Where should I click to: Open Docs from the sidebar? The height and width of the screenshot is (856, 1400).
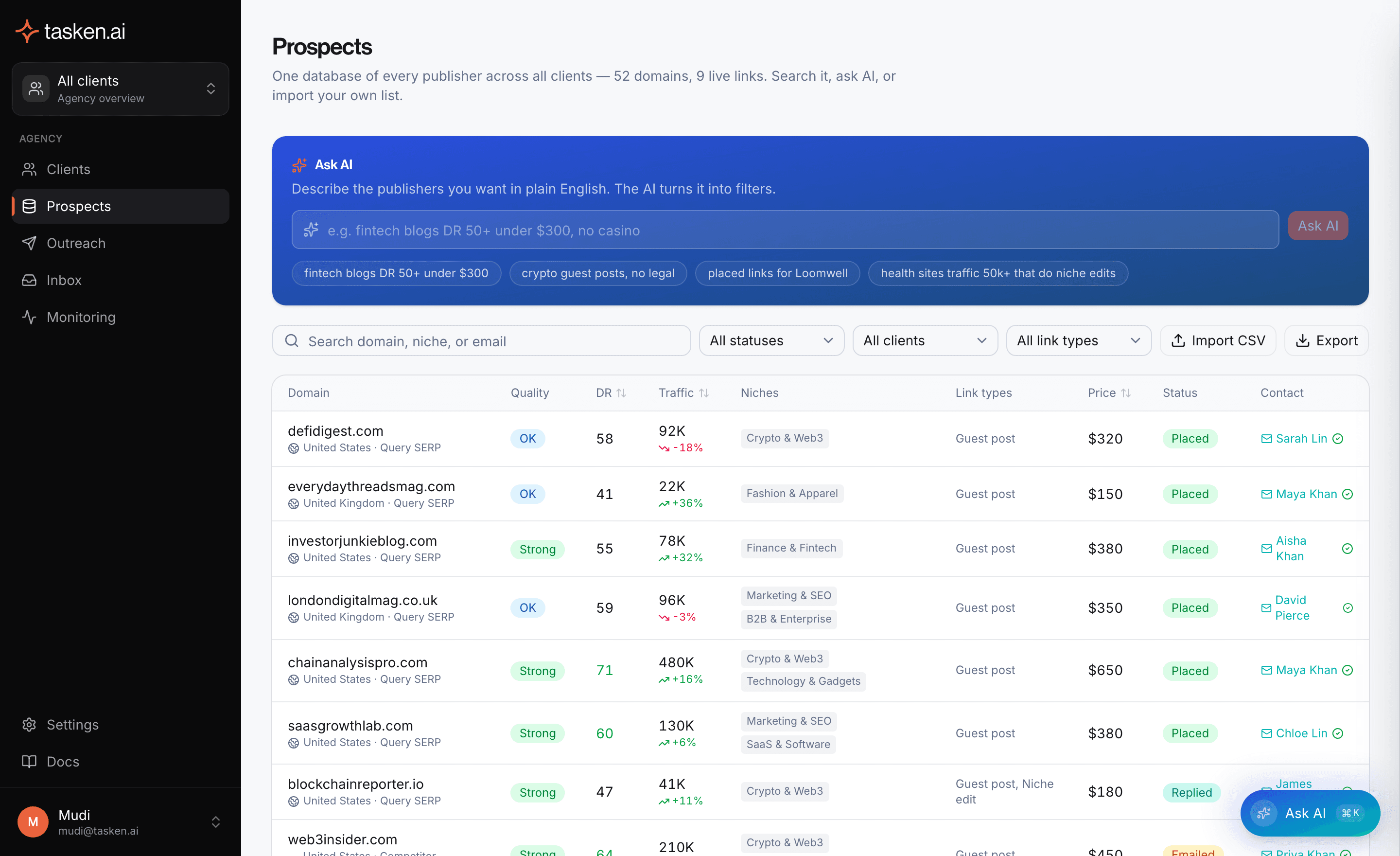(x=121, y=762)
